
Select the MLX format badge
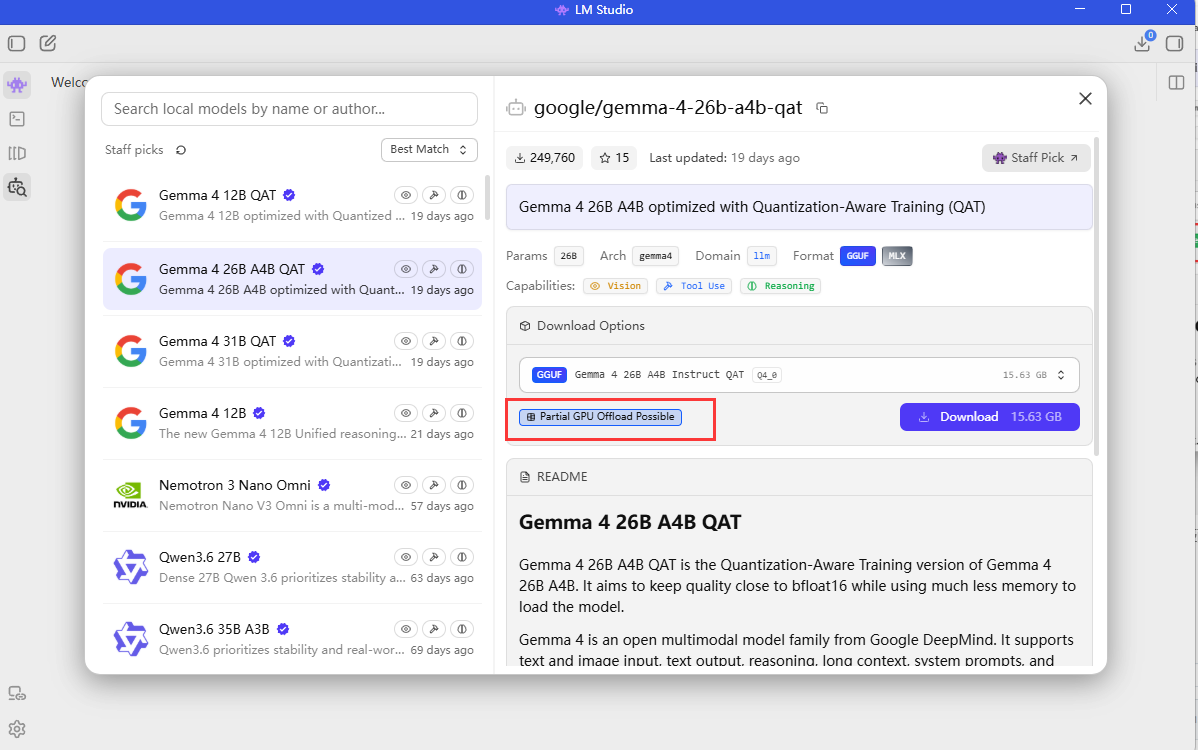897,256
